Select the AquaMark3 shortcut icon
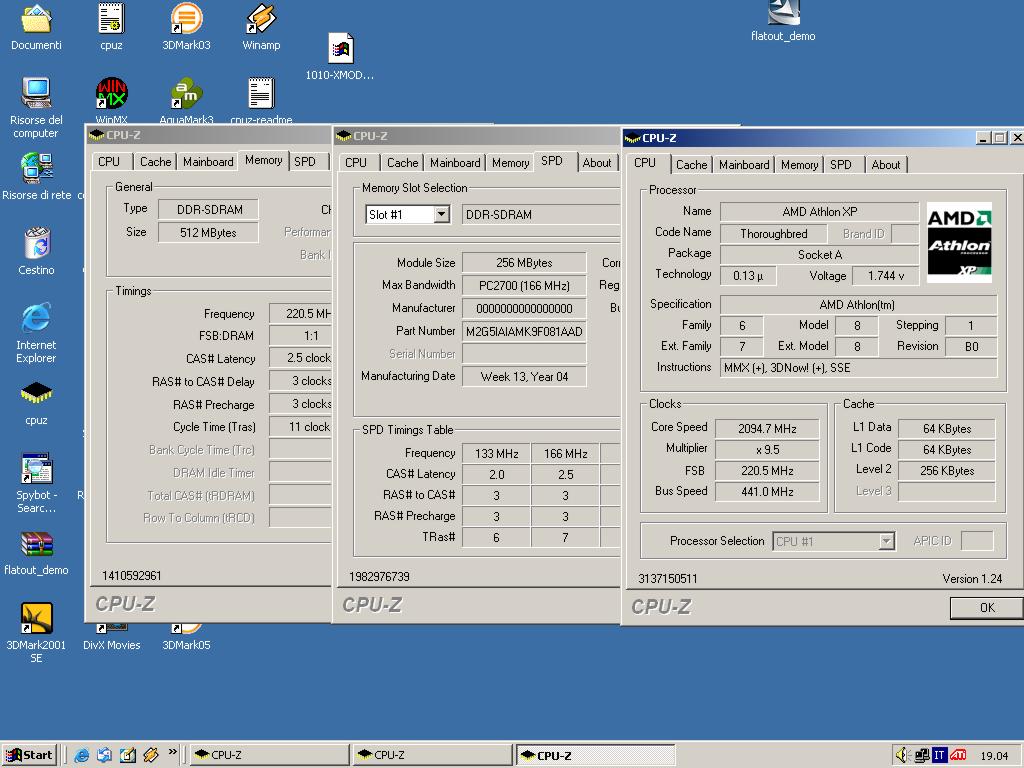Viewport: 1024px width, 768px height. point(186,93)
